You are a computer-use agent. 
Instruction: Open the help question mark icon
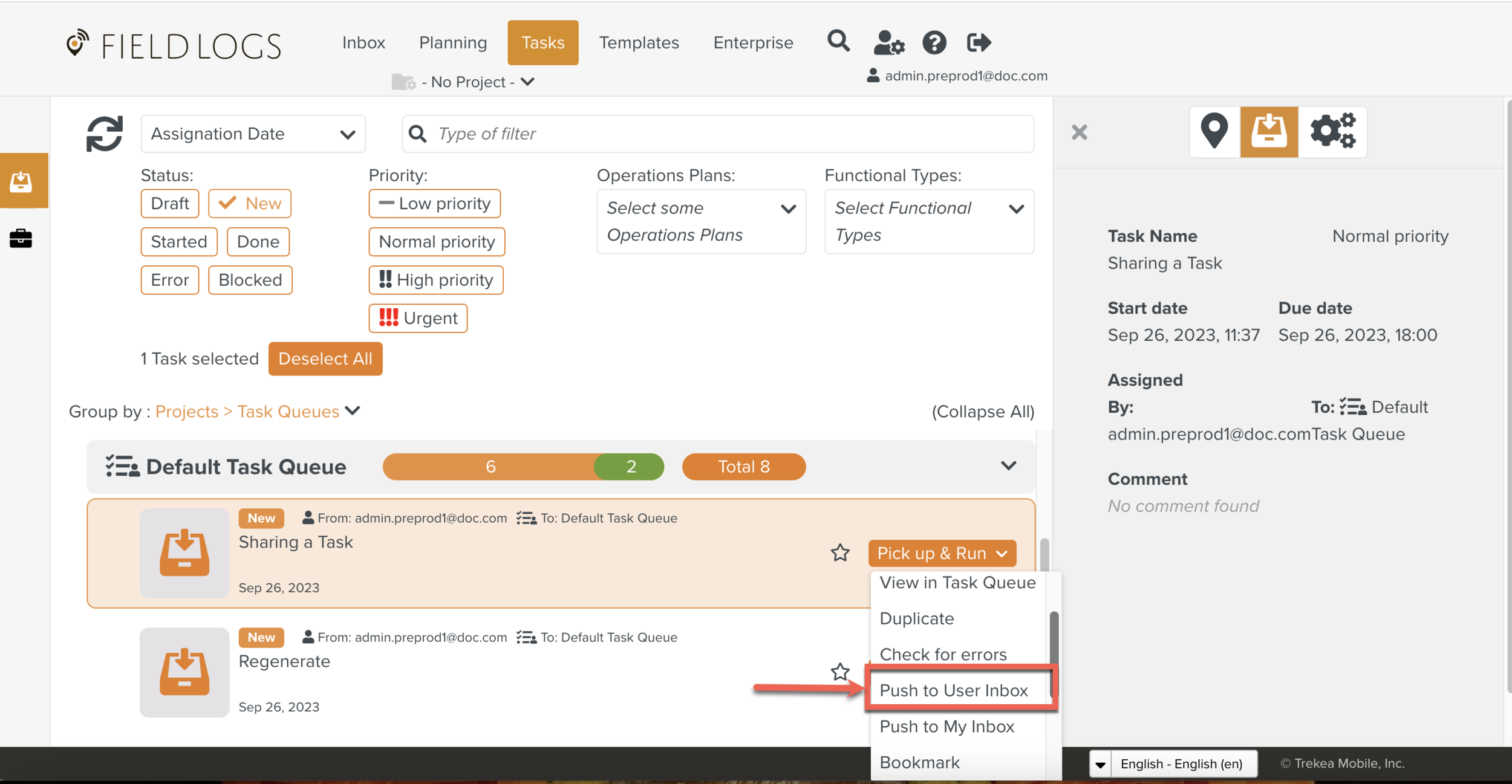coord(934,43)
